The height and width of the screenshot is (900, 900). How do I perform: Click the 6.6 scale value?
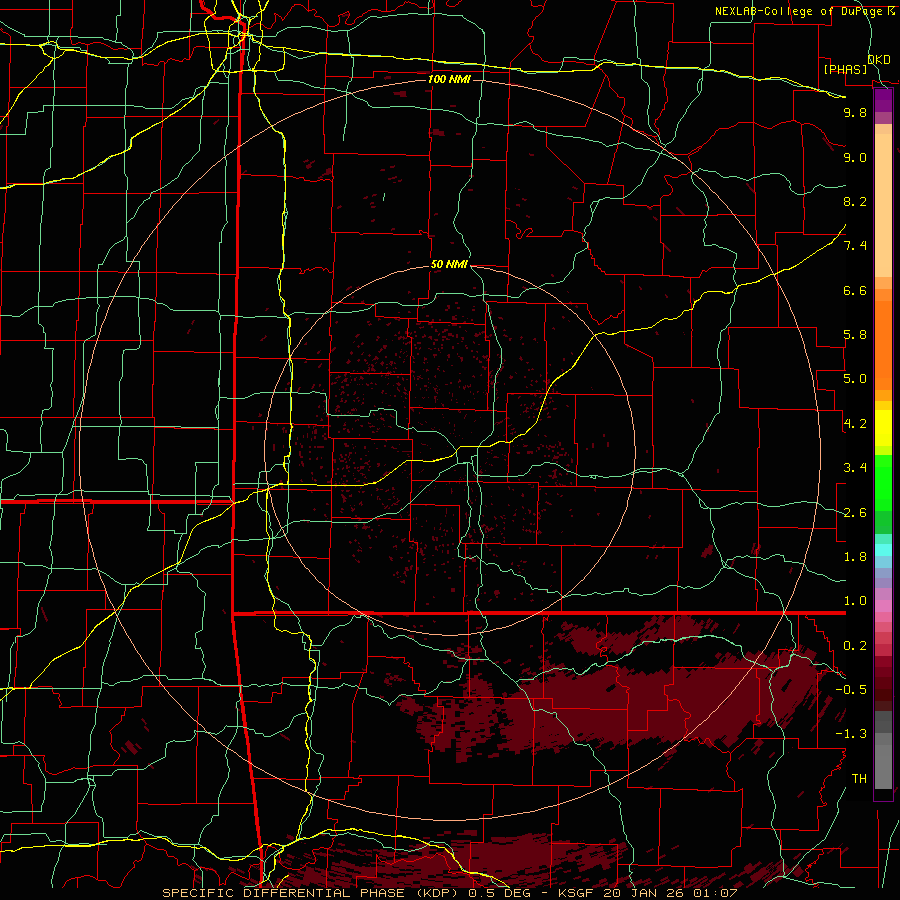coord(855,291)
